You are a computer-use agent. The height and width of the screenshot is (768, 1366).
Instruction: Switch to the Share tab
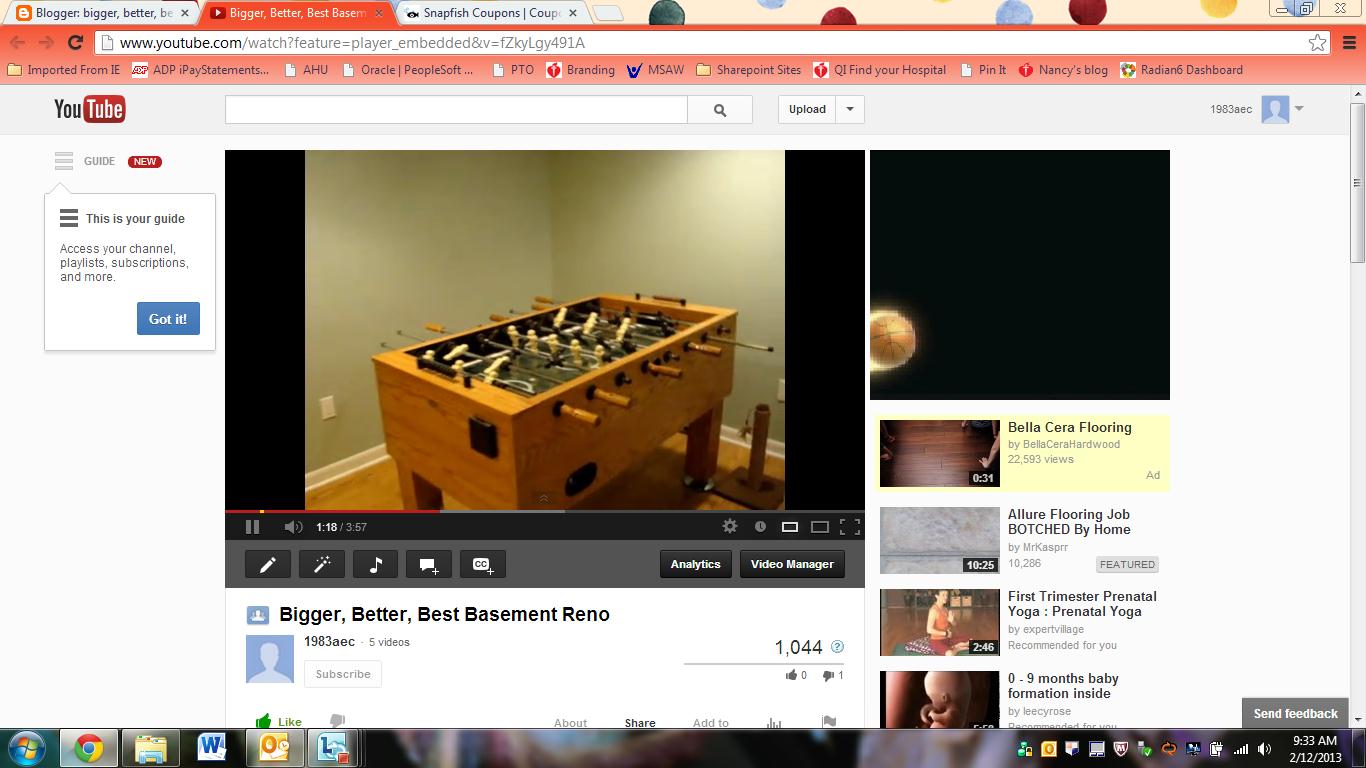[640, 723]
